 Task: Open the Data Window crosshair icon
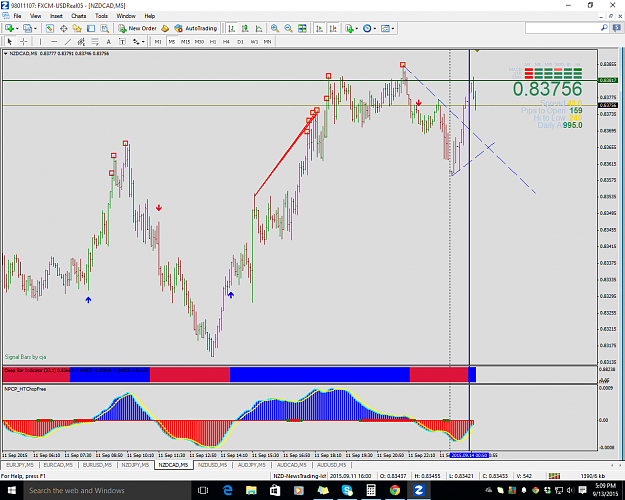click(63, 28)
